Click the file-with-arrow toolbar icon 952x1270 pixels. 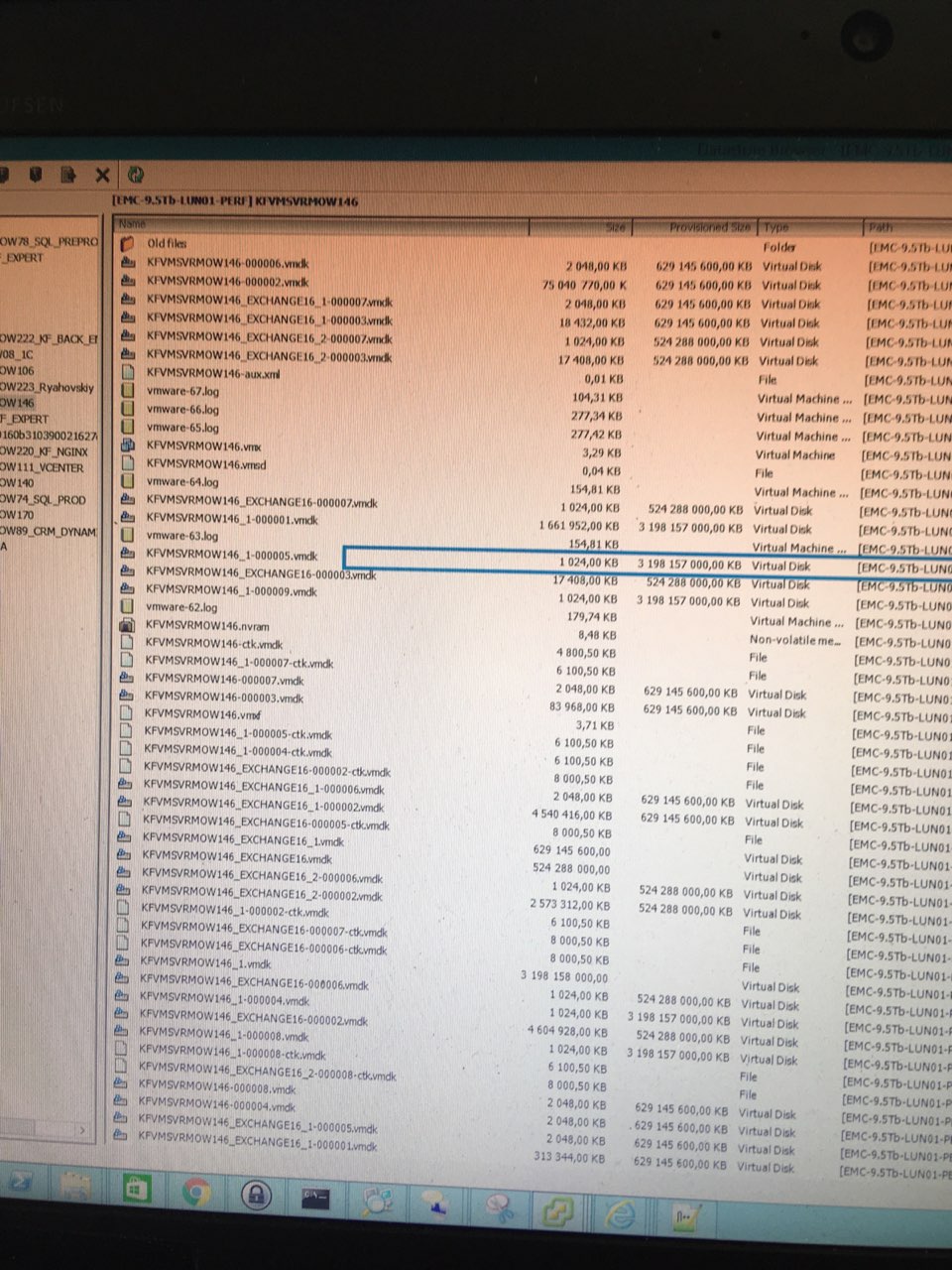pyautogui.click(x=68, y=175)
